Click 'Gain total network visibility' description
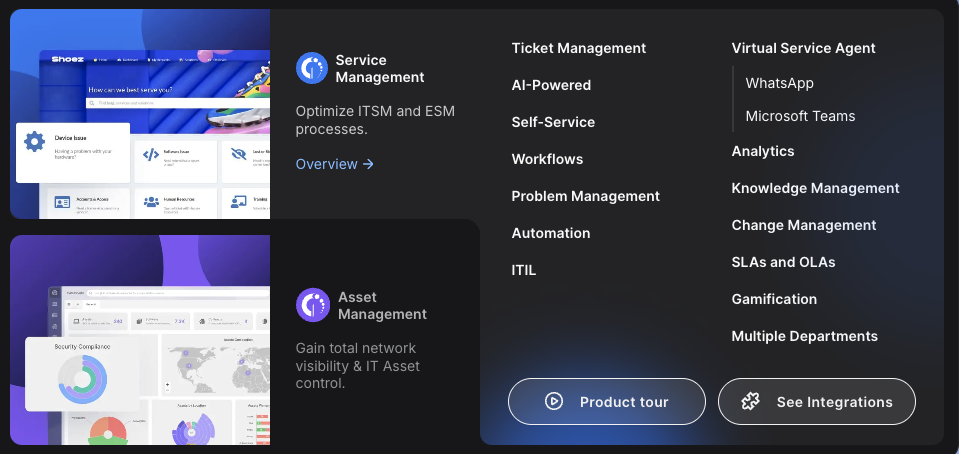This screenshot has width=959, height=454. pyautogui.click(x=358, y=366)
